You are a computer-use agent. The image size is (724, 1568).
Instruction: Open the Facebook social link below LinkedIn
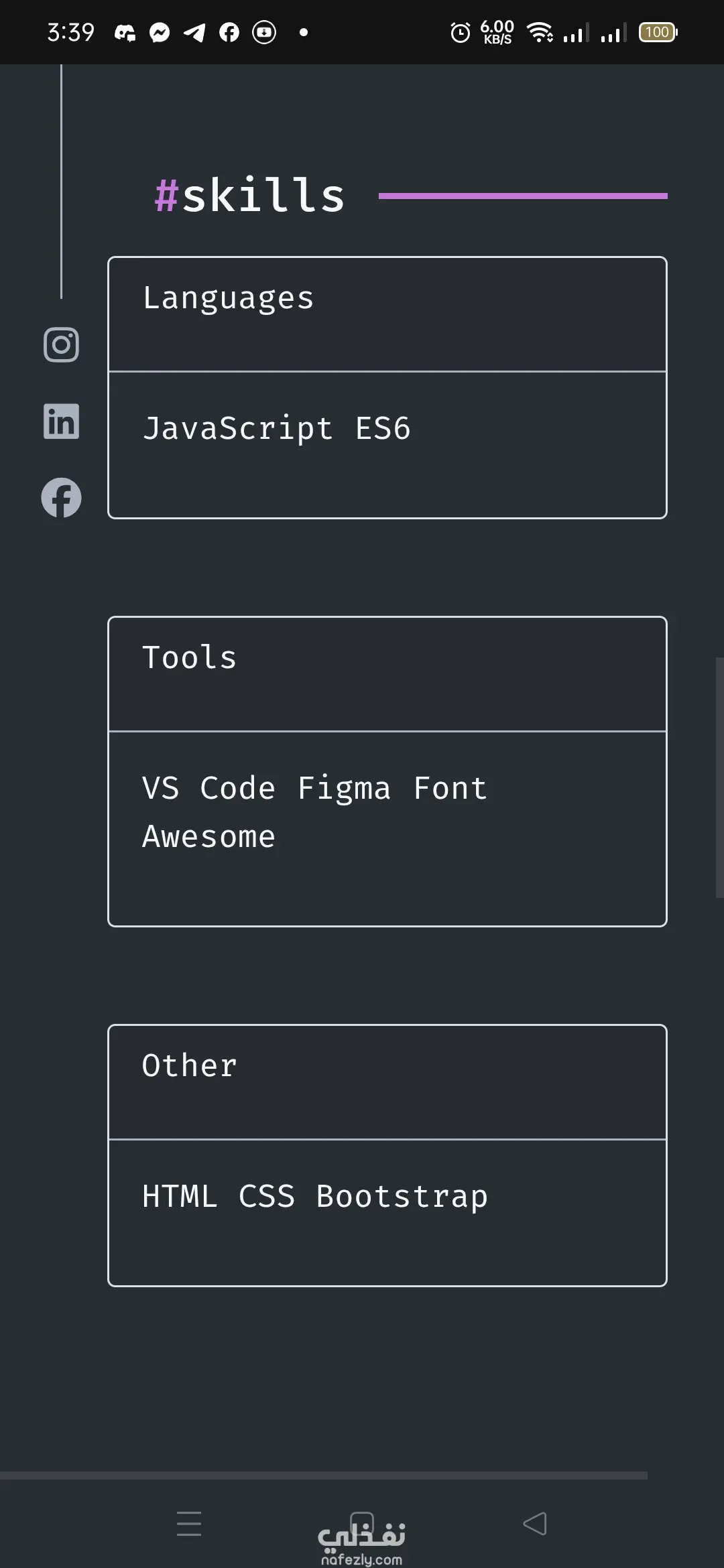tap(61, 498)
